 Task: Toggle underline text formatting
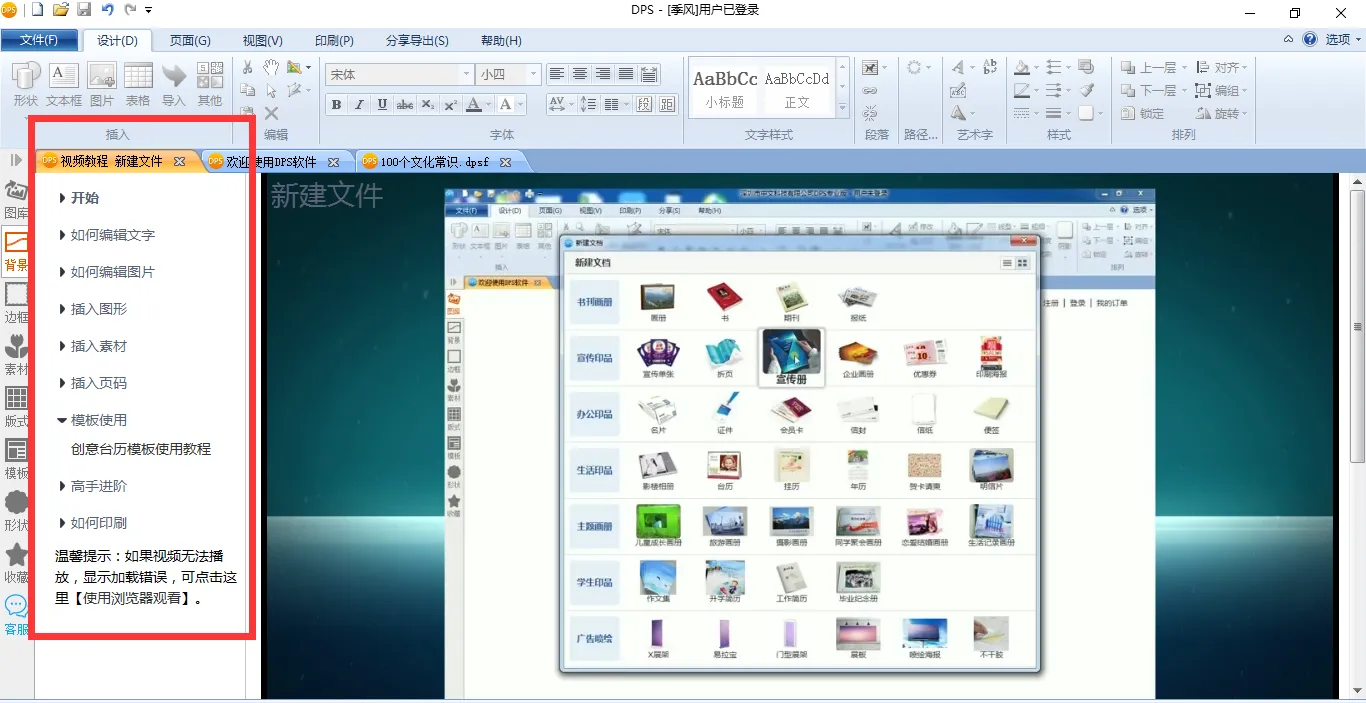[x=382, y=105]
